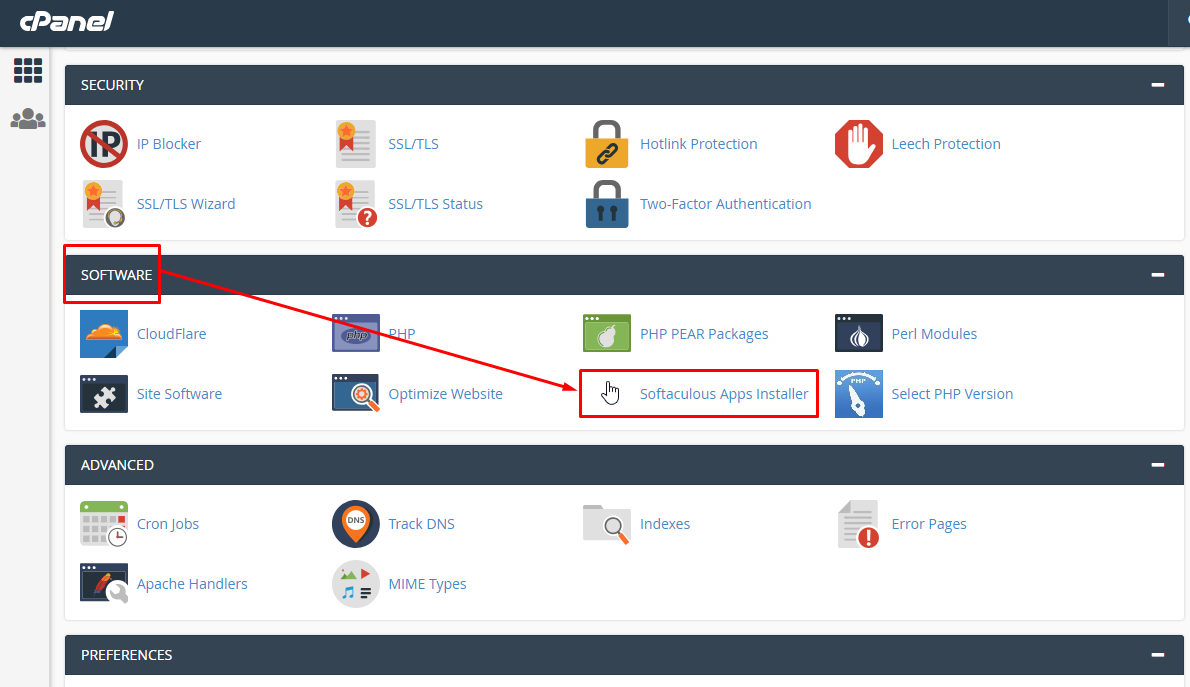Go to Perl Modules link
Image resolution: width=1190 pixels, height=687 pixels.
click(934, 333)
